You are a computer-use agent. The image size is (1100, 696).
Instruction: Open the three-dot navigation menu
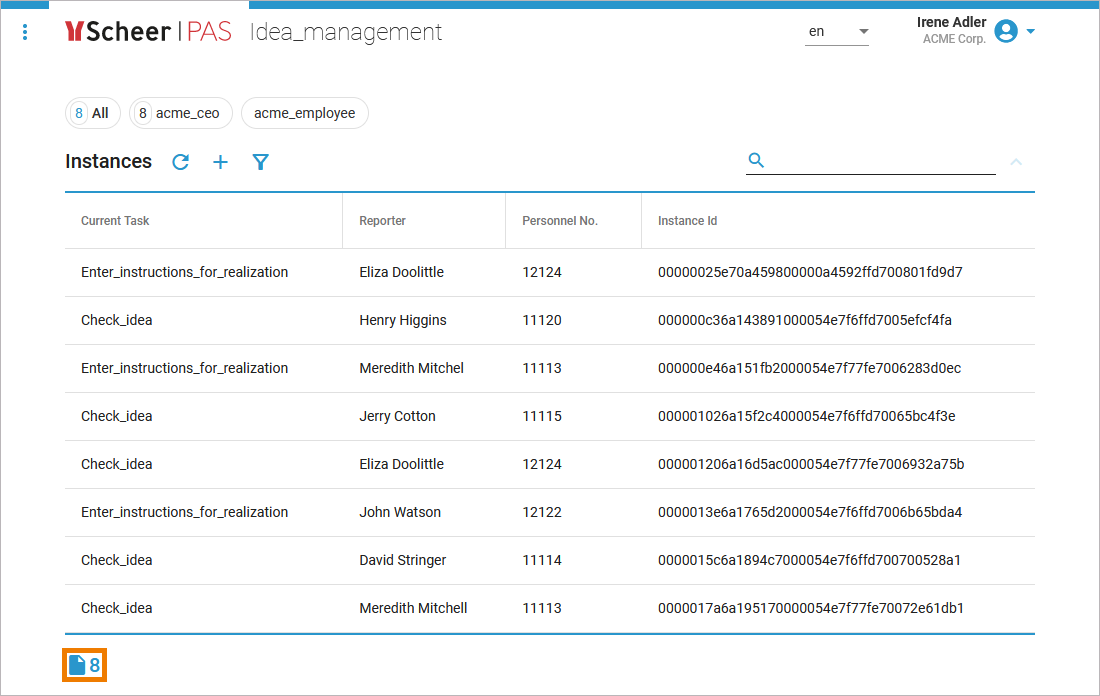25,32
